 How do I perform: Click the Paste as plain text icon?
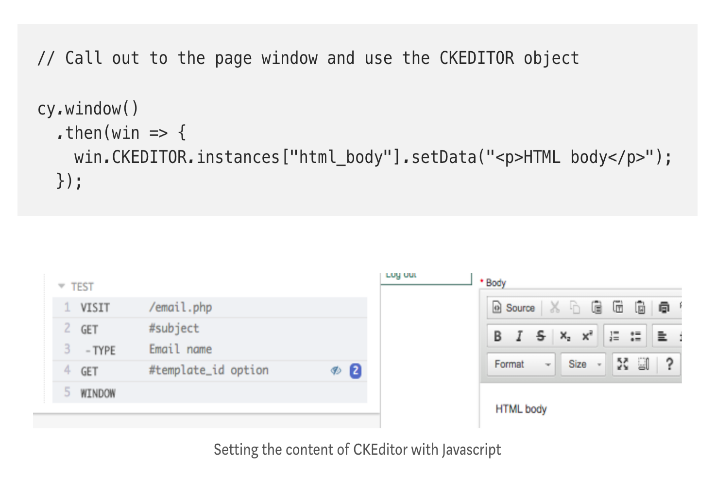[618, 308]
